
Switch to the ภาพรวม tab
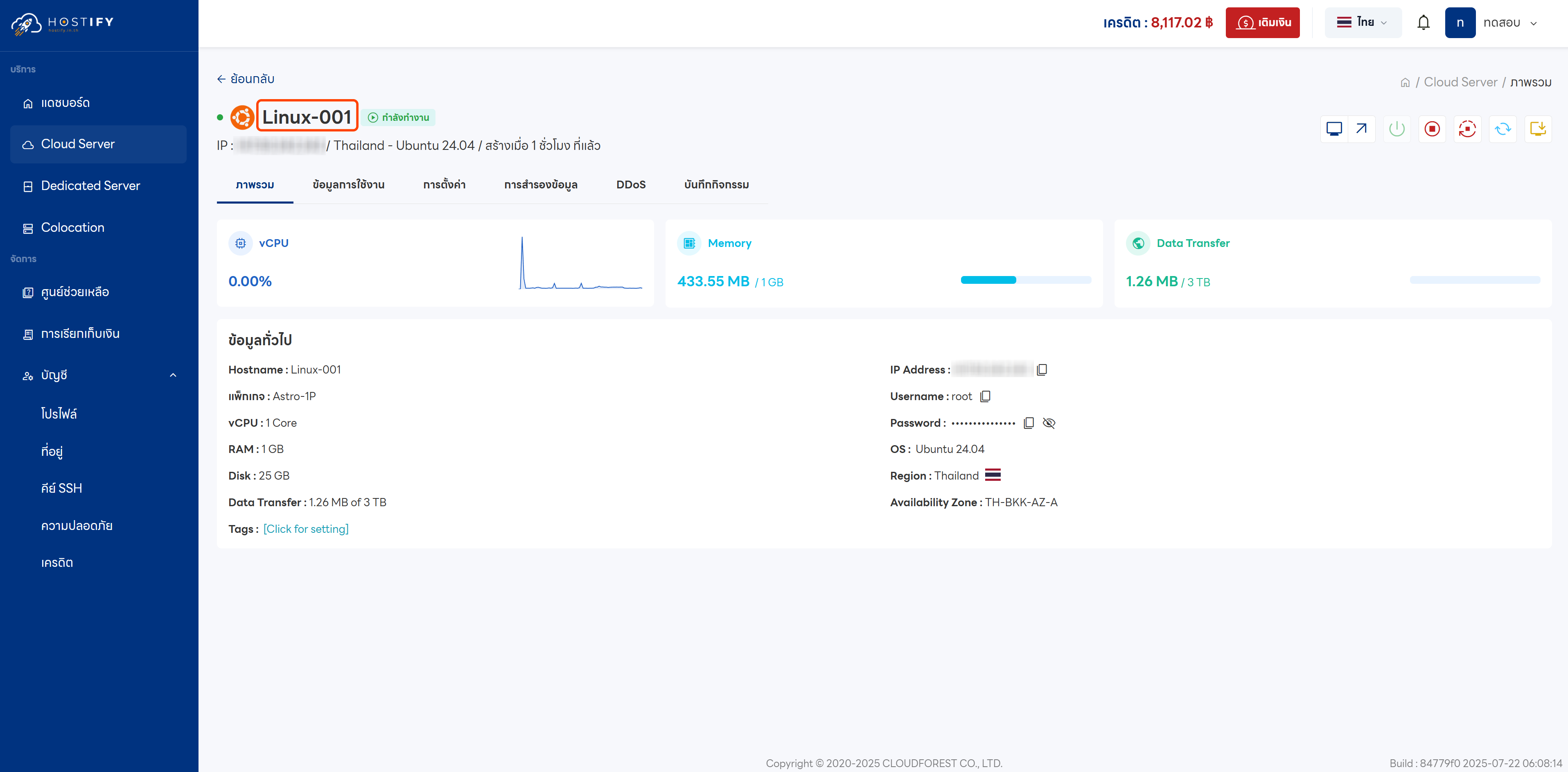255,185
